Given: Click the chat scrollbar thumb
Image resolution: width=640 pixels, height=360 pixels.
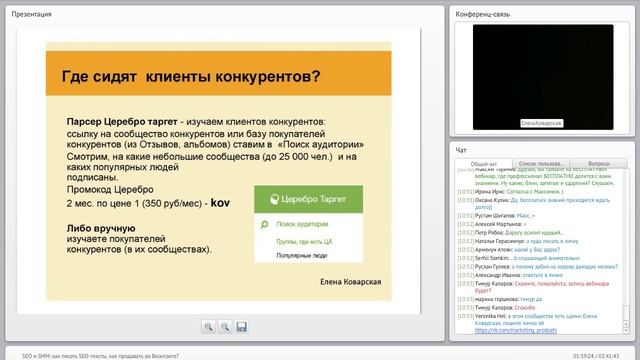Looking at the screenshot, I should 626,313.
